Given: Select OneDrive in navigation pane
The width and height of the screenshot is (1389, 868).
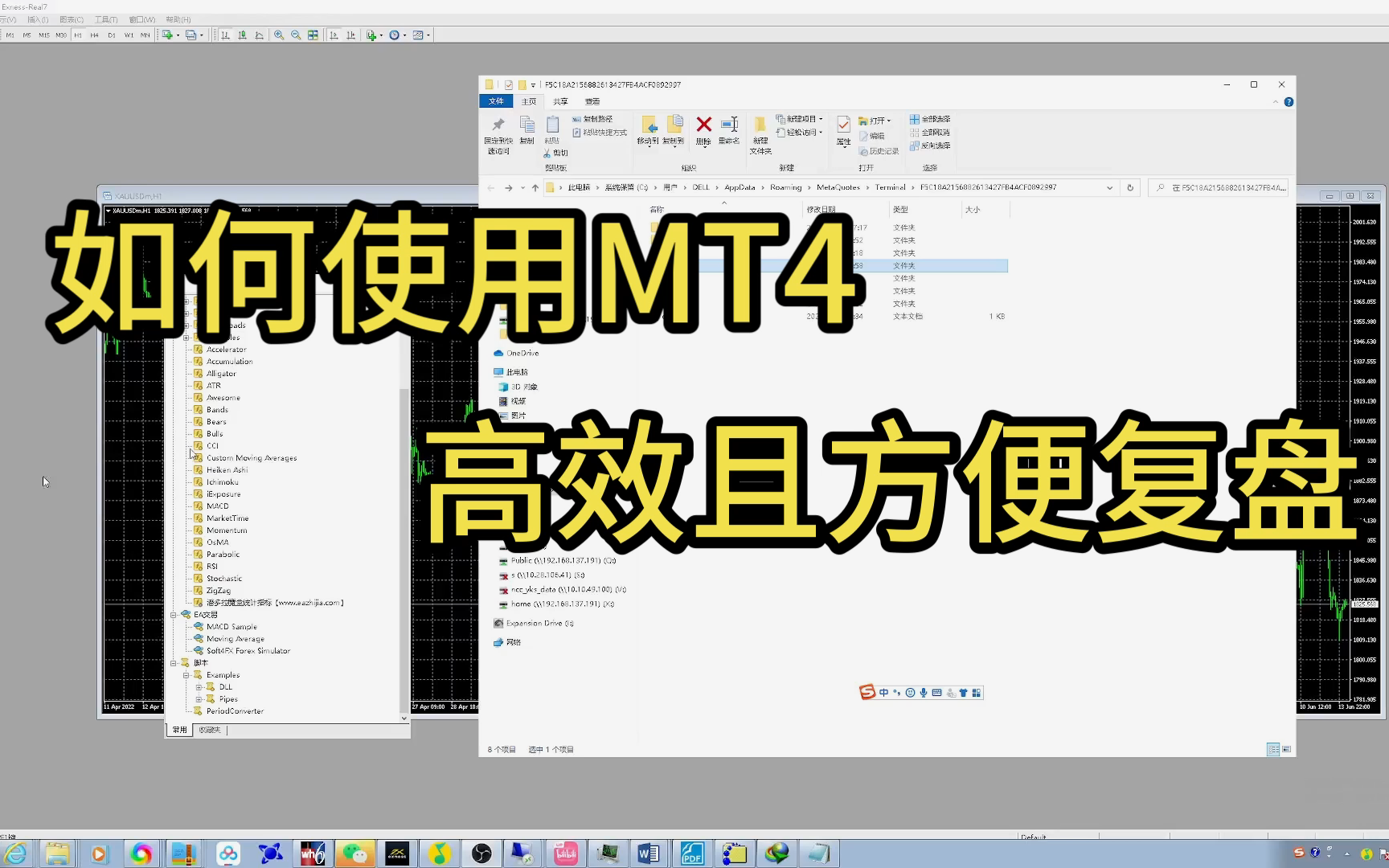Looking at the screenshot, I should [517, 354].
